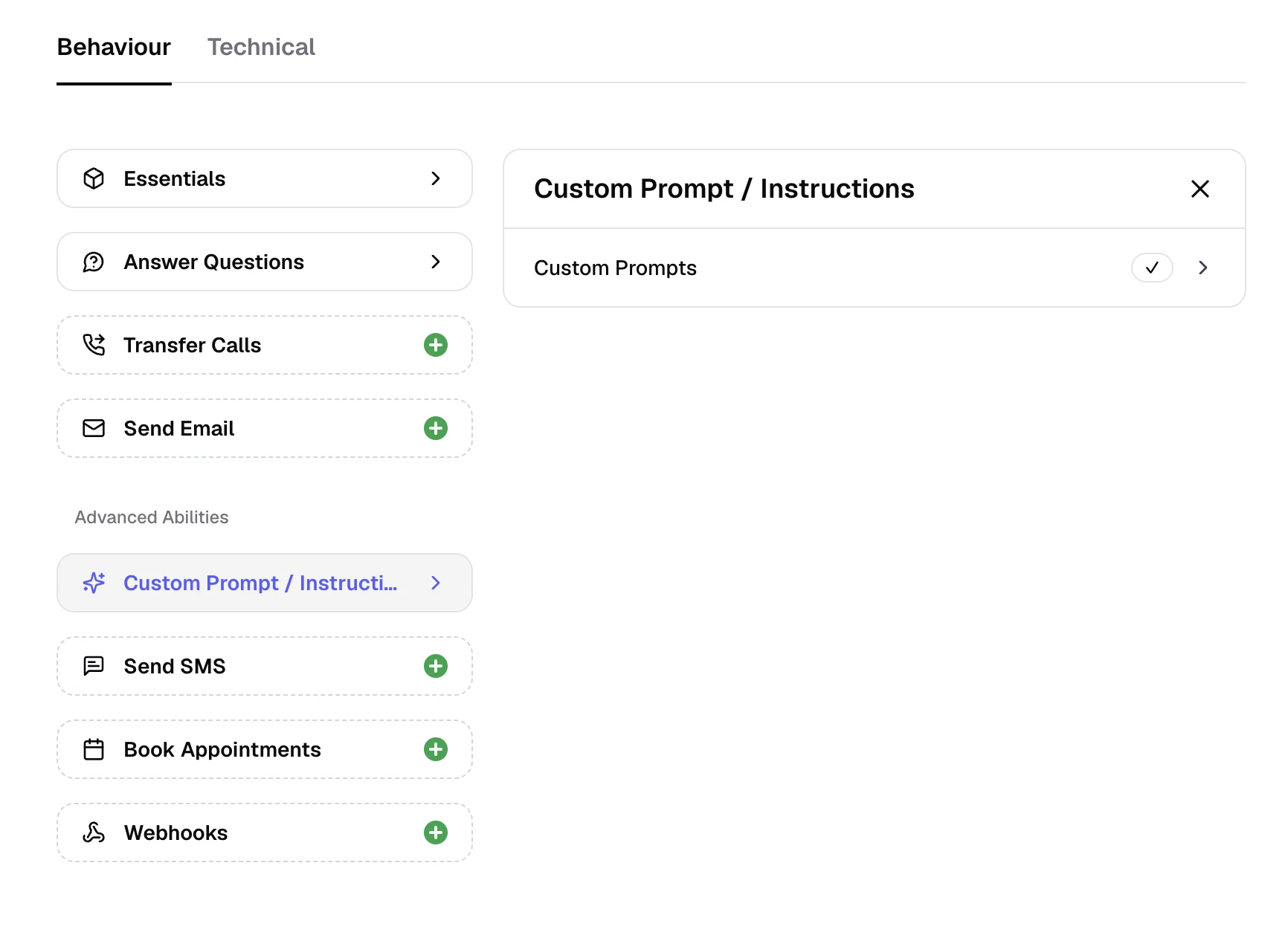Enable Transfer Calls with green plus
The height and width of the screenshot is (944, 1288).
point(436,345)
